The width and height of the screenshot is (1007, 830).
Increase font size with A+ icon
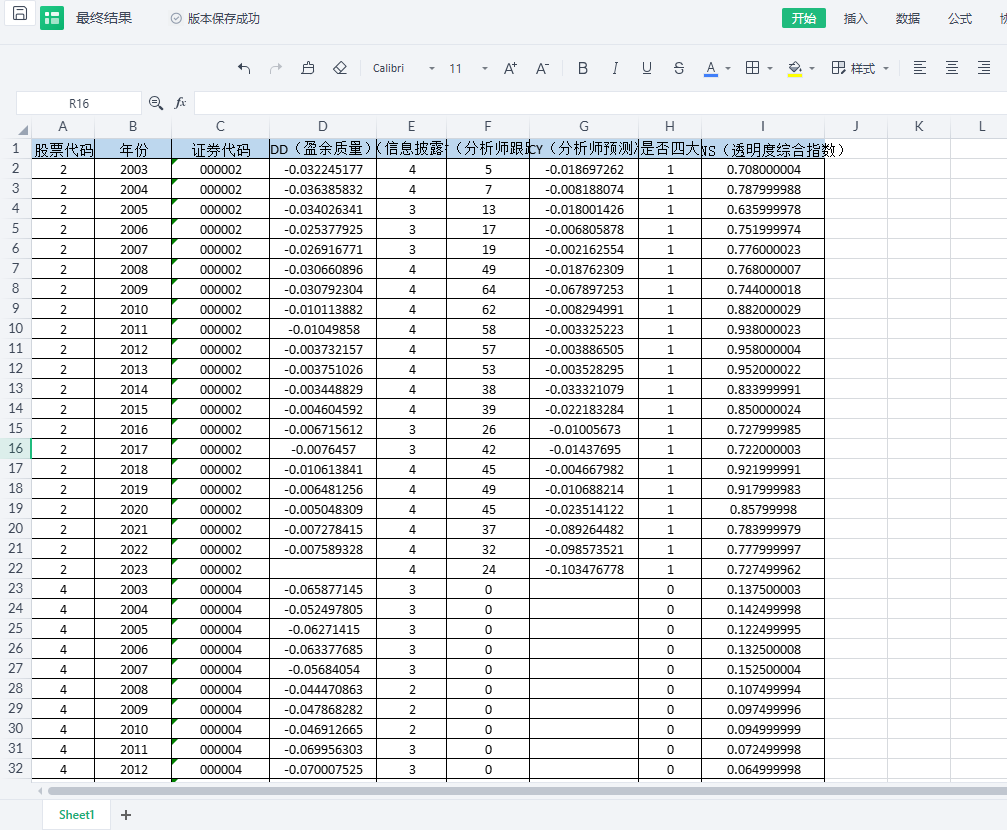[511, 68]
